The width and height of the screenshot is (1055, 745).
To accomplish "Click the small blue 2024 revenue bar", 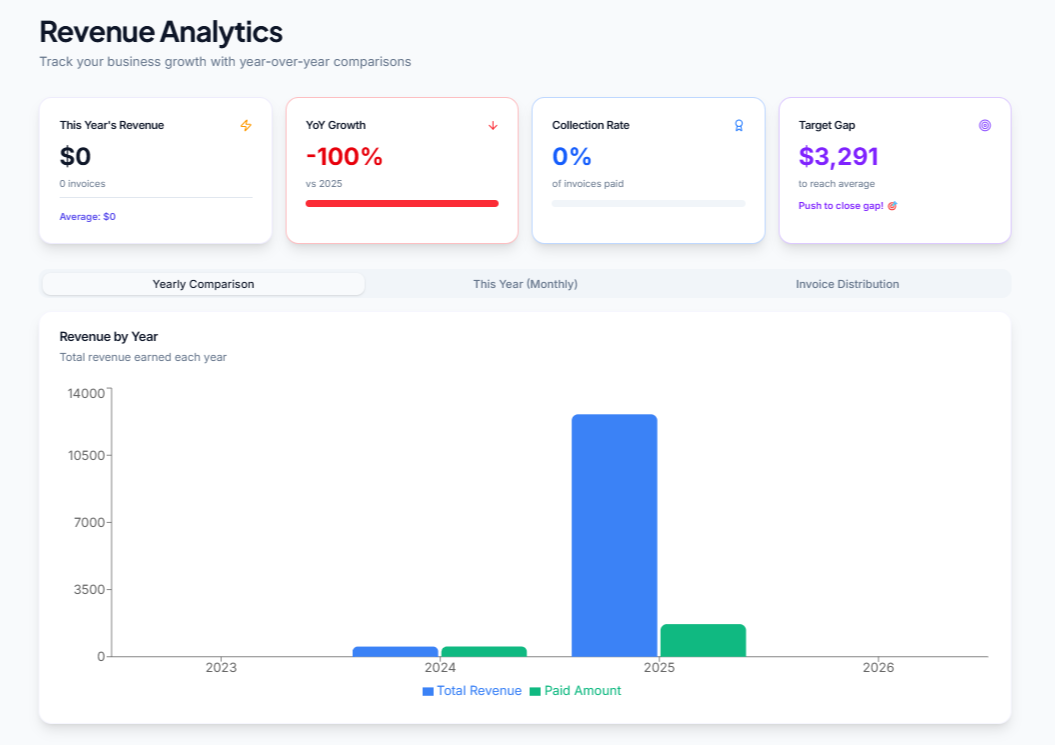I will pos(396,651).
